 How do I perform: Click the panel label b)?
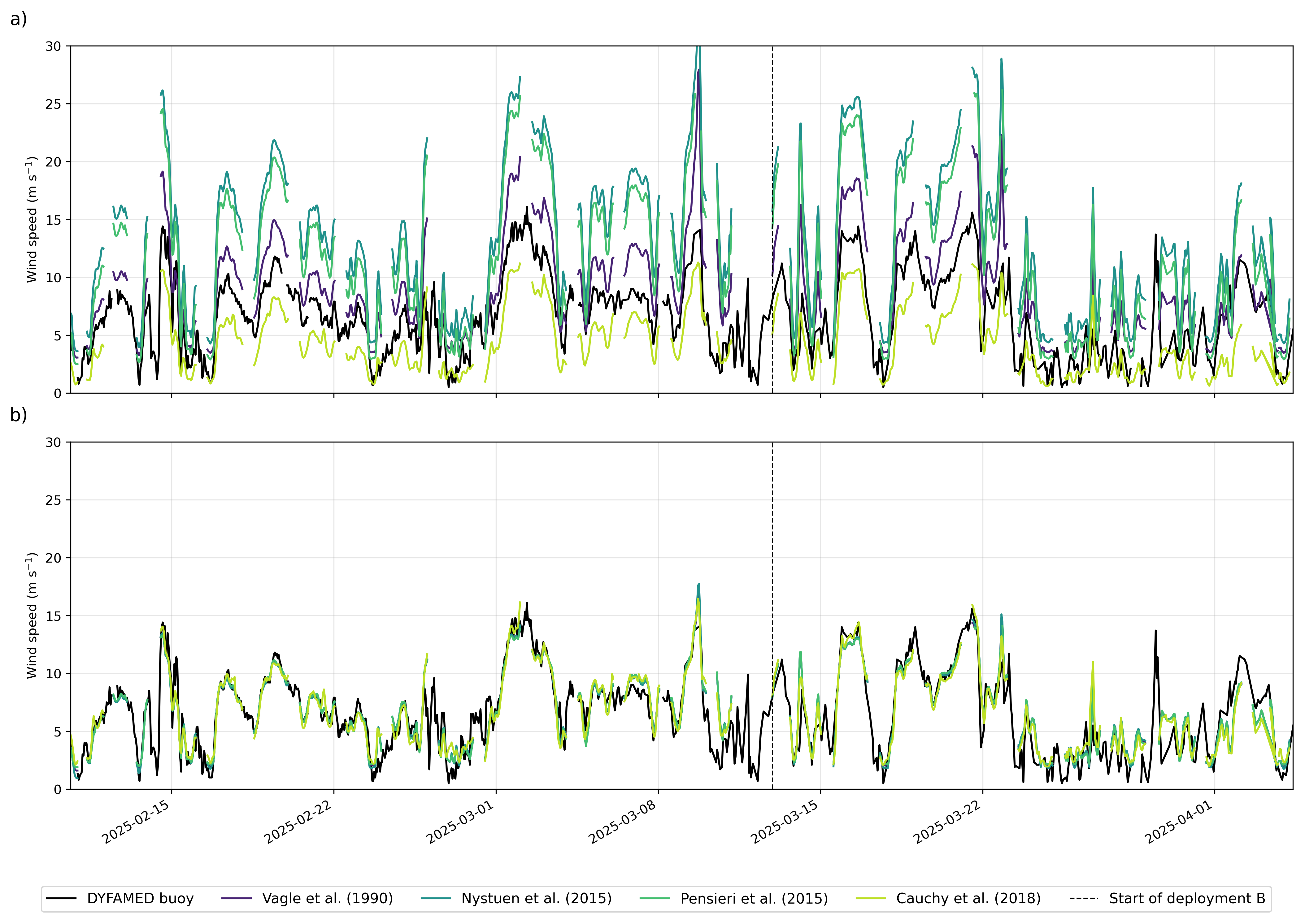18,415
